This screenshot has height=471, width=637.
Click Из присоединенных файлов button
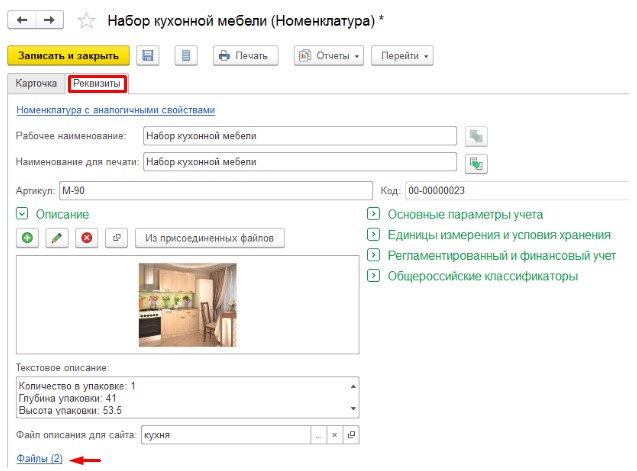click(x=210, y=238)
